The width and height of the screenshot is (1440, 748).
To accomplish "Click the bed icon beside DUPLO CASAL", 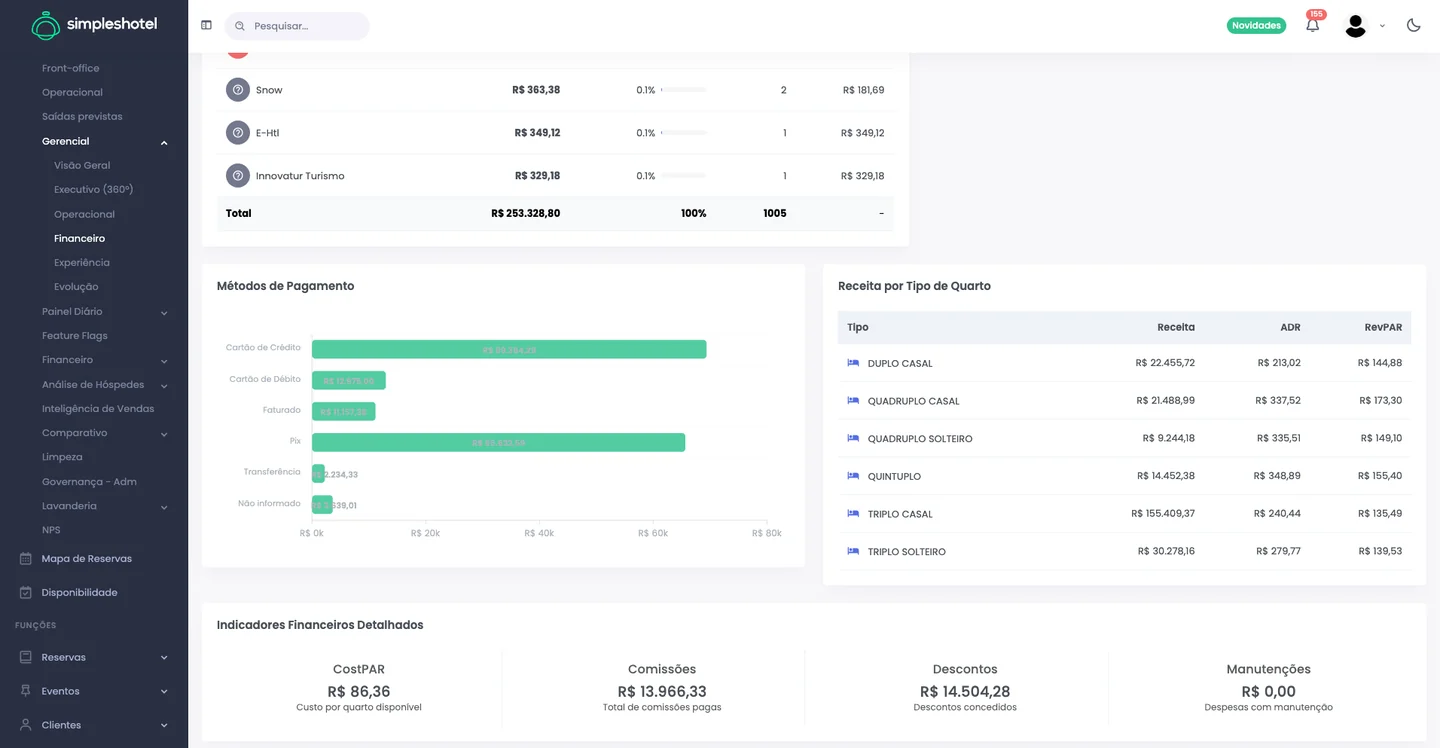I will point(853,363).
